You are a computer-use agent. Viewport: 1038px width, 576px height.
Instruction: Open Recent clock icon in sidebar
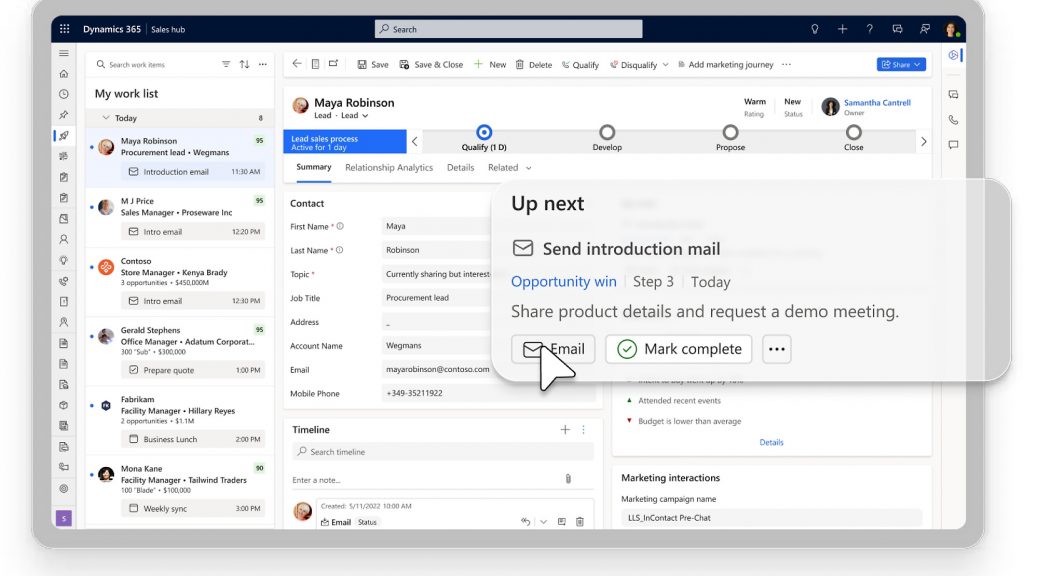[x=64, y=94]
